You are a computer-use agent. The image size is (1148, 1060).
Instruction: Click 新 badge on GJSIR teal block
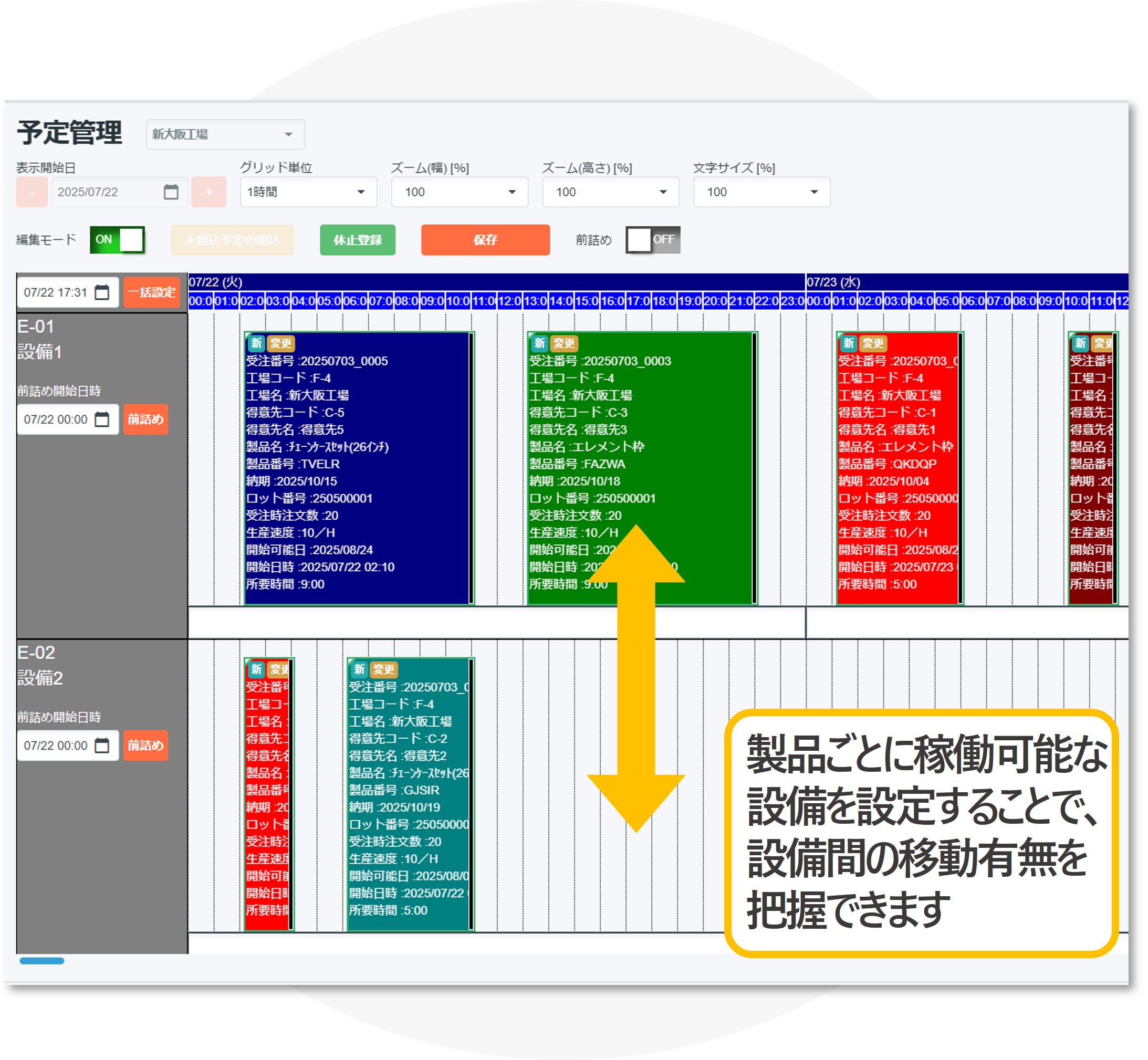[x=359, y=669]
